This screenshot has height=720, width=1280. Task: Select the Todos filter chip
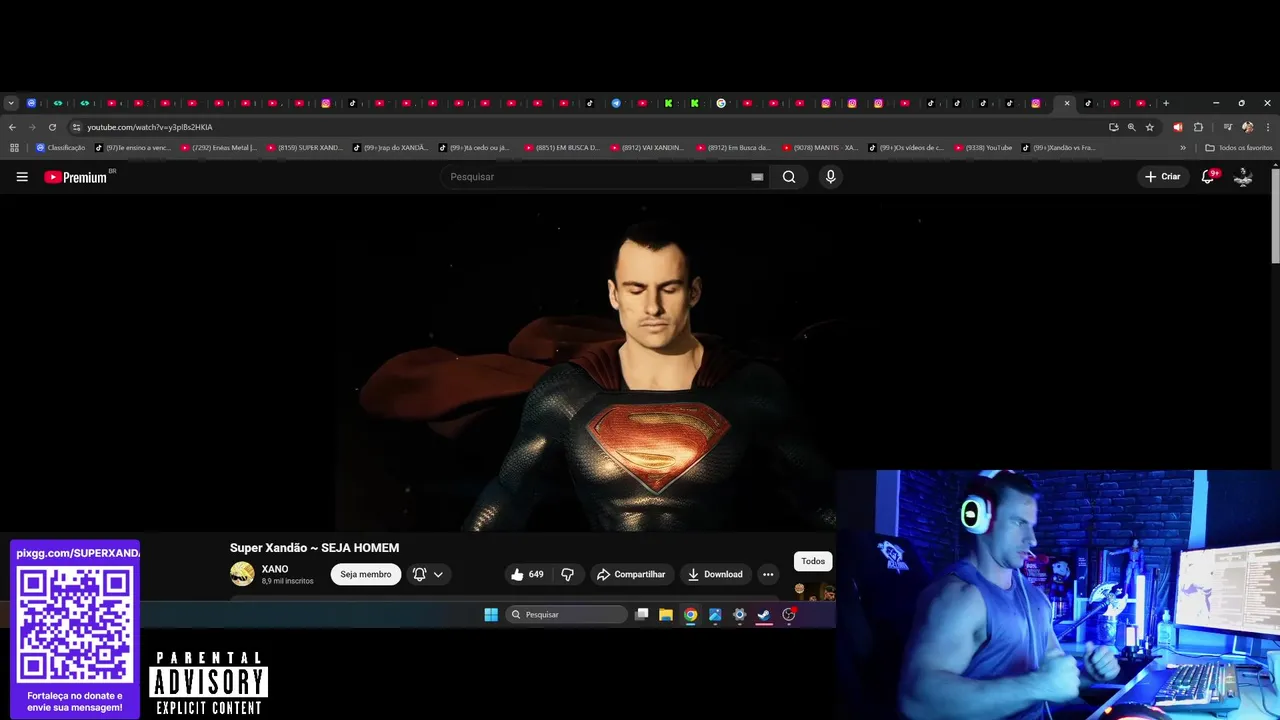pyautogui.click(x=813, y=561)
